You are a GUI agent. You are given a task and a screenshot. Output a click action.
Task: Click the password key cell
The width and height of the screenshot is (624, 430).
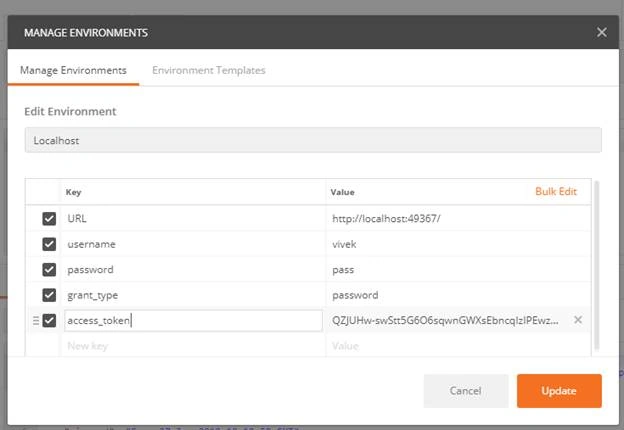pyautogui.click(x=193, y=269)
